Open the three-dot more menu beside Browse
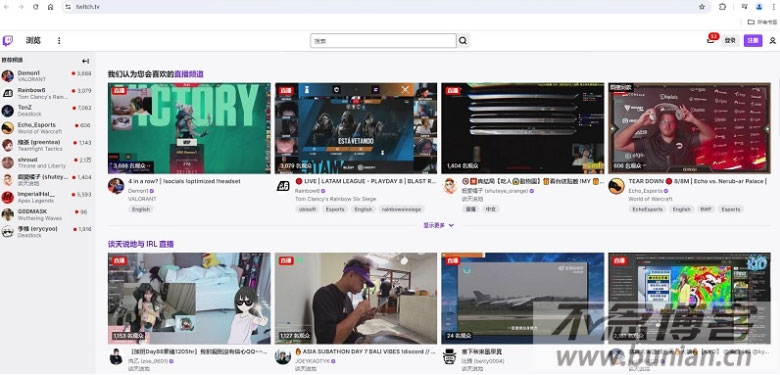This screenshot has height=375, width=780. click(59, 41)
